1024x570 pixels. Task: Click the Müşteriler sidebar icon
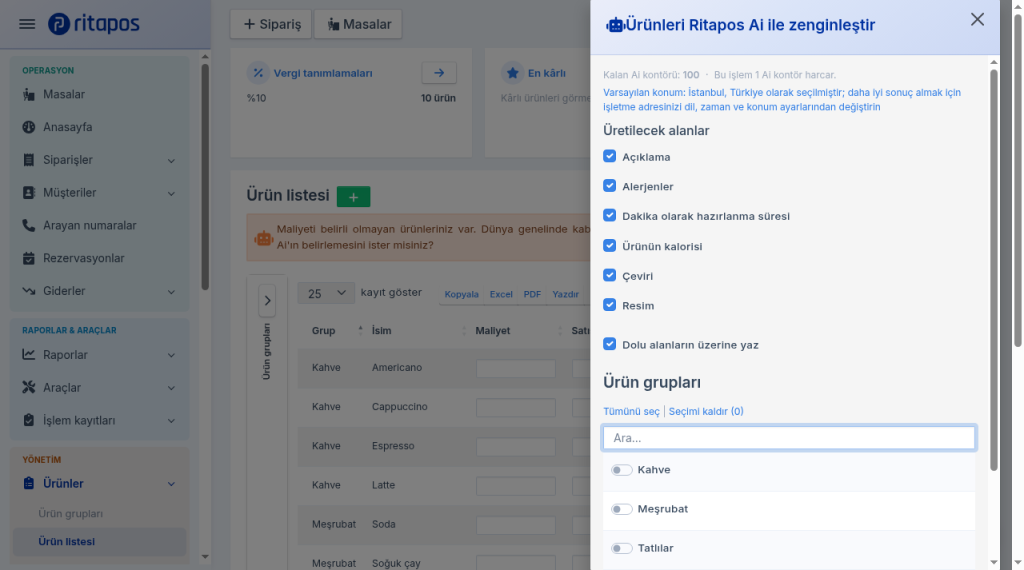29,193
